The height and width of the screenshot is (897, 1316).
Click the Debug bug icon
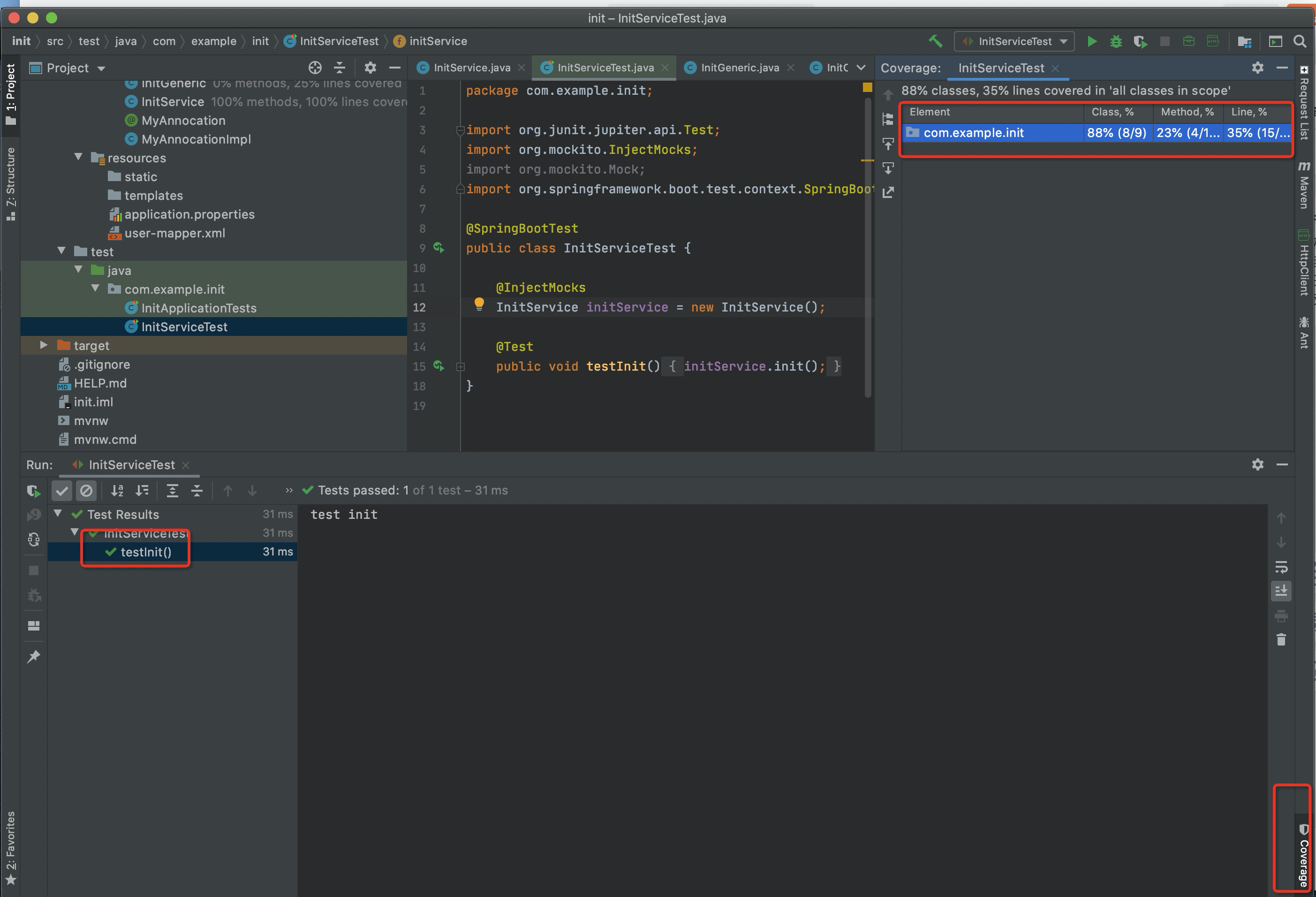pyautogui.click(x=1116, y=41)
